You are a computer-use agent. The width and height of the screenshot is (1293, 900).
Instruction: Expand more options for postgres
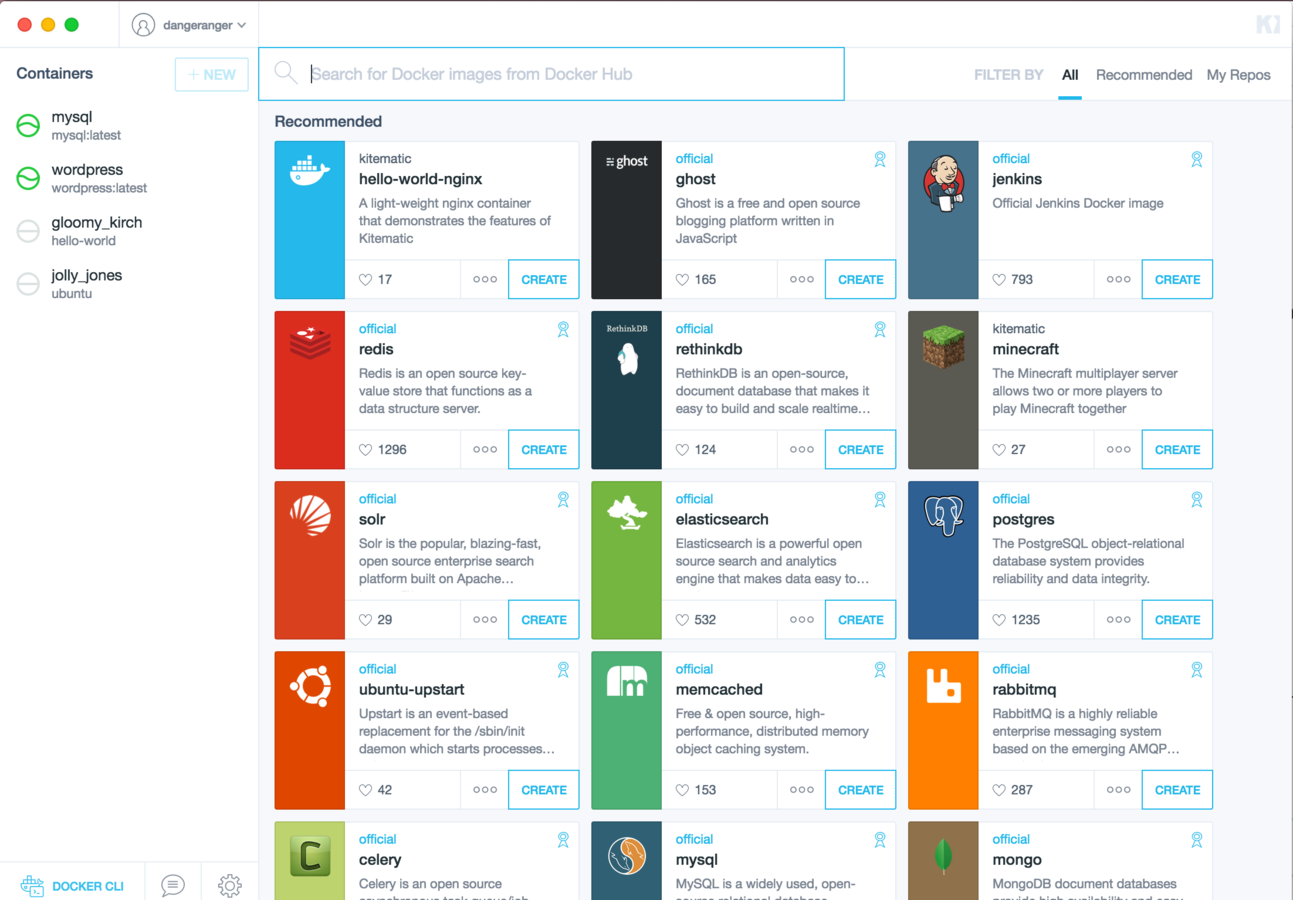coord(1118,620)
